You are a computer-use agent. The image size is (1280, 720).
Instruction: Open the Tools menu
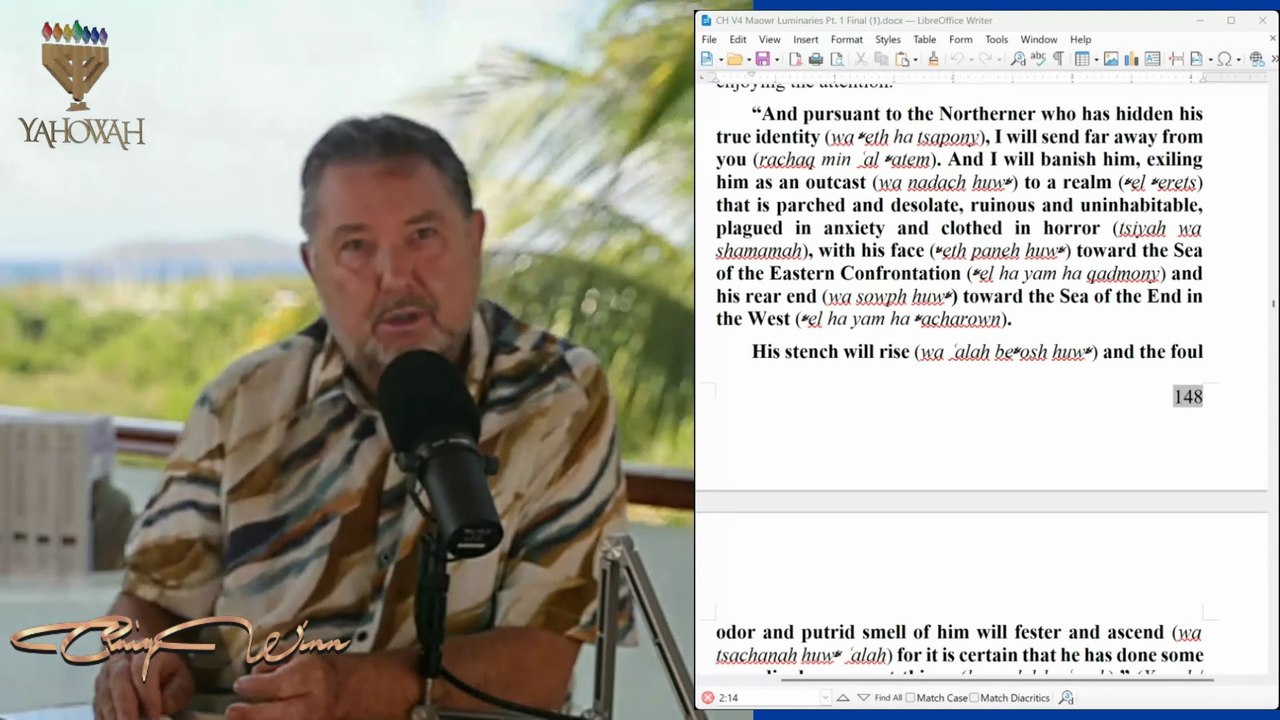(996, 40)
